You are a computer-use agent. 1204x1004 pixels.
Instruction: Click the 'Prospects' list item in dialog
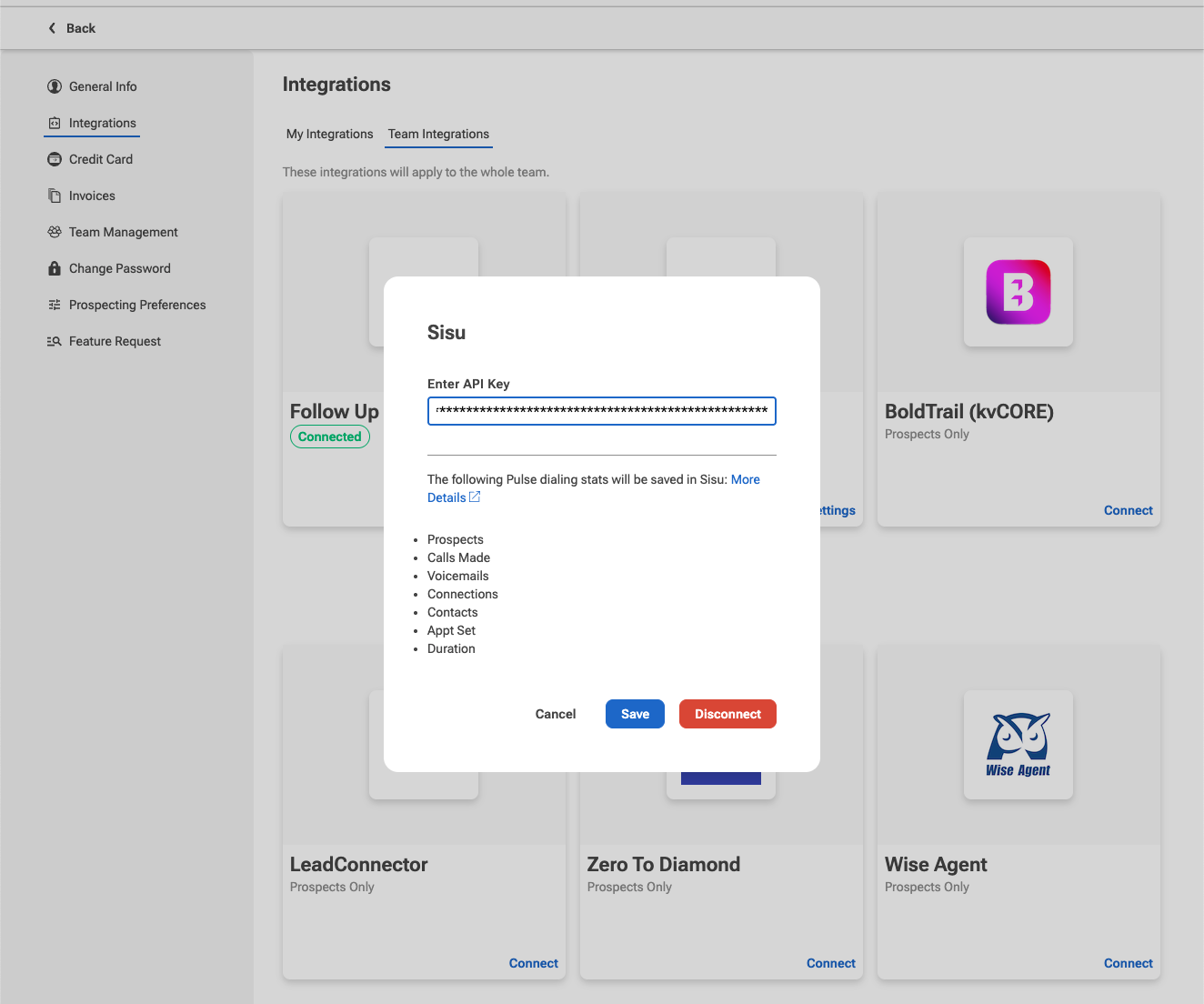[456, 539]
